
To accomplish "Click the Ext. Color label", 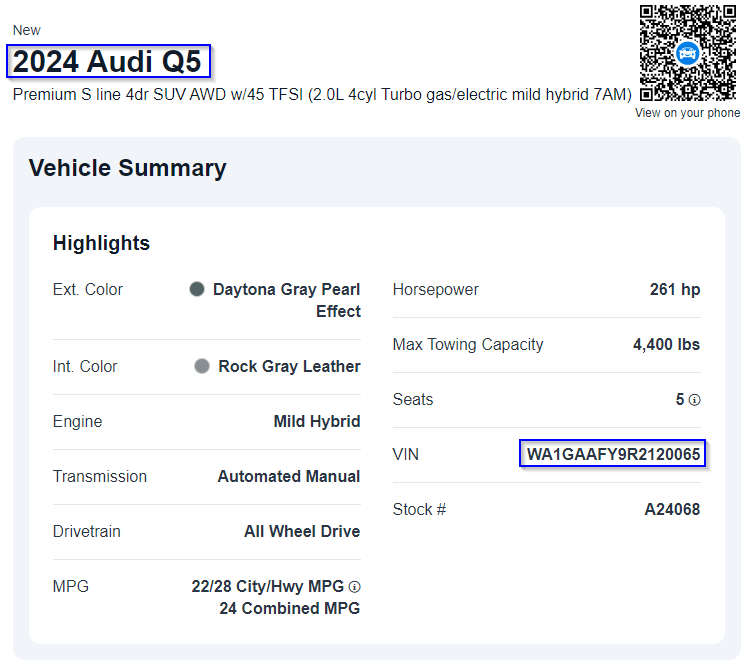I will (88, 289).
